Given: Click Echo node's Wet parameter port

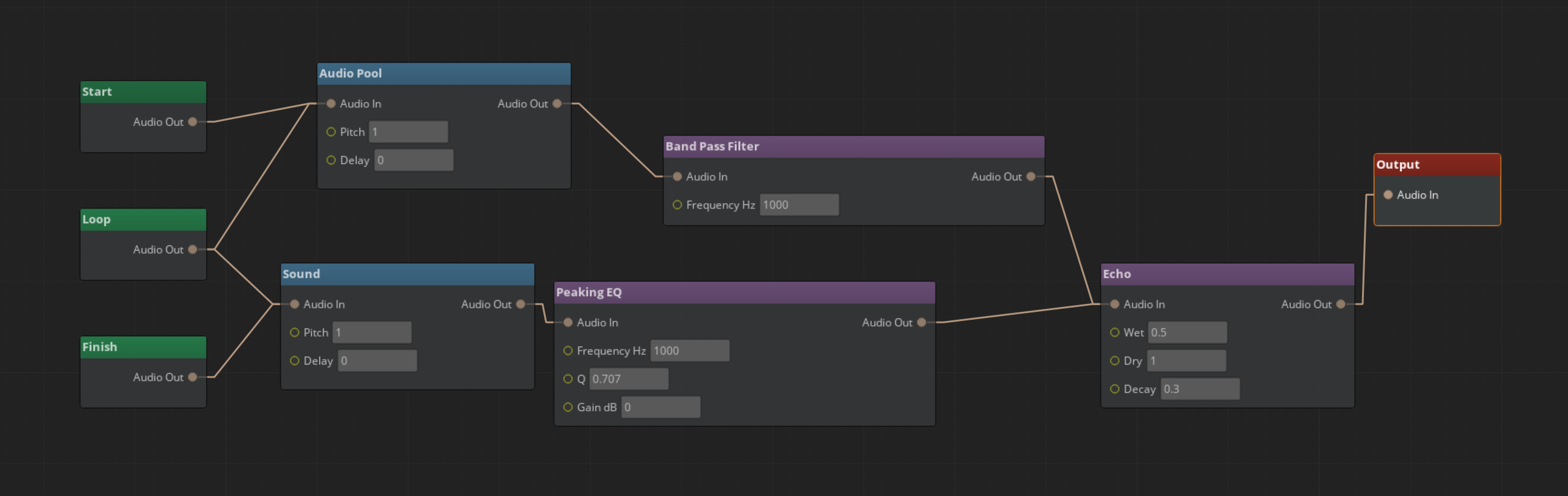Looking at the screenshot, I should [x=1115, y=332].
